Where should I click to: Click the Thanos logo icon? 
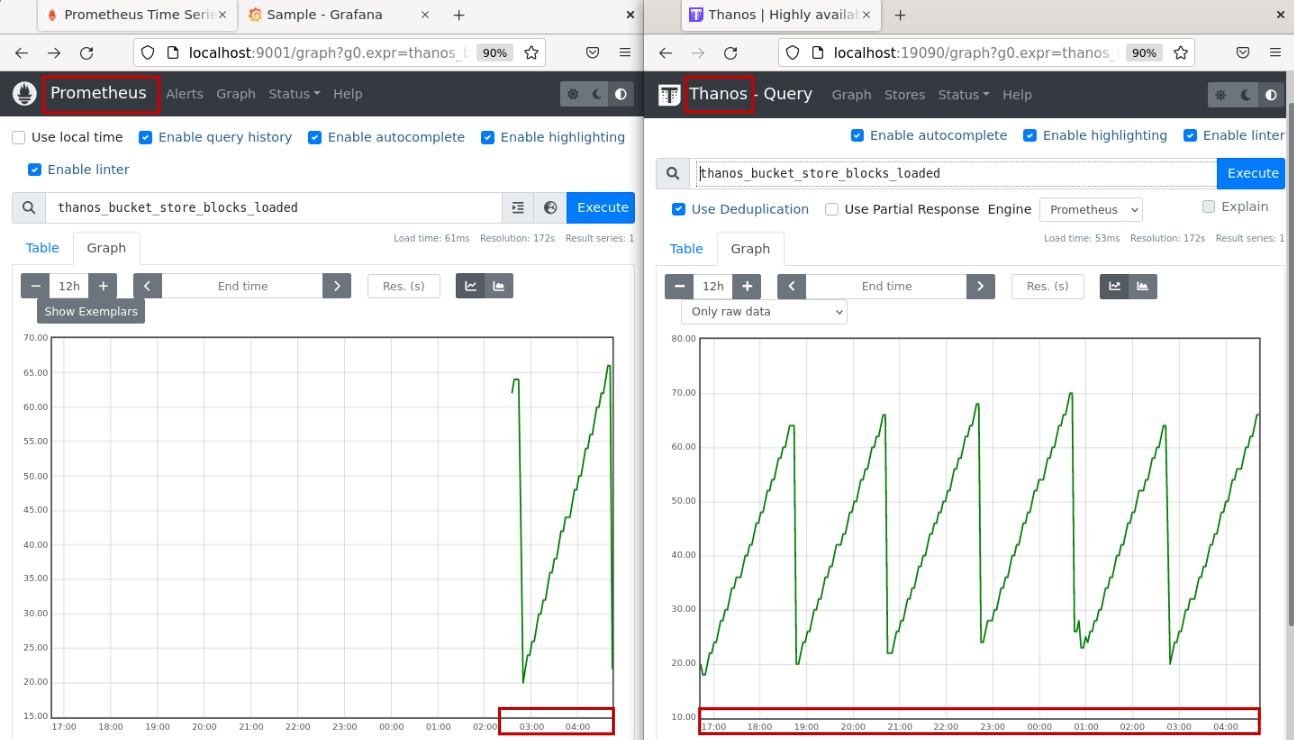669,95
